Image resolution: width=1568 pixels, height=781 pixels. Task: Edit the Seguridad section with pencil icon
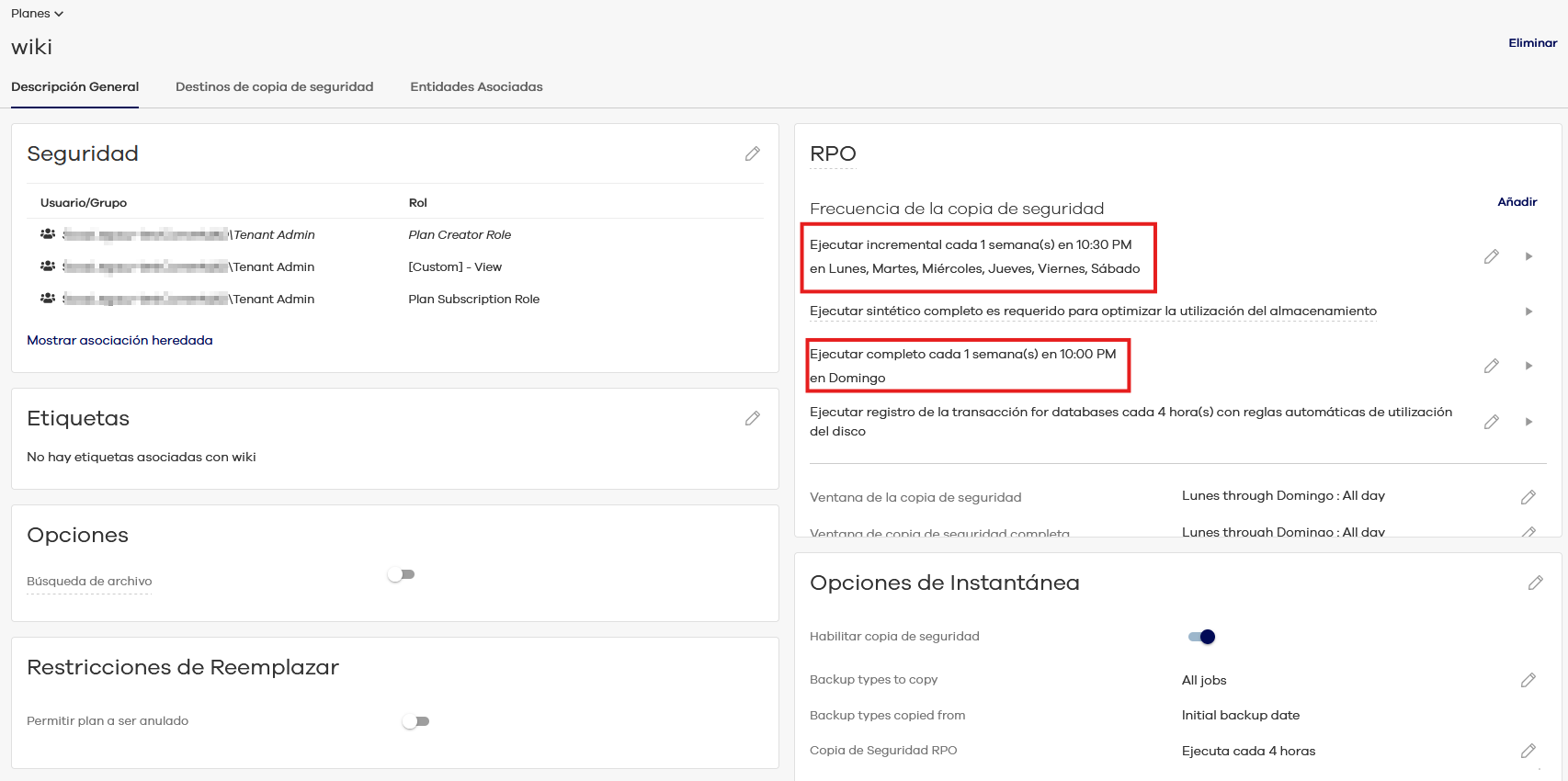[x=752, y=153]
